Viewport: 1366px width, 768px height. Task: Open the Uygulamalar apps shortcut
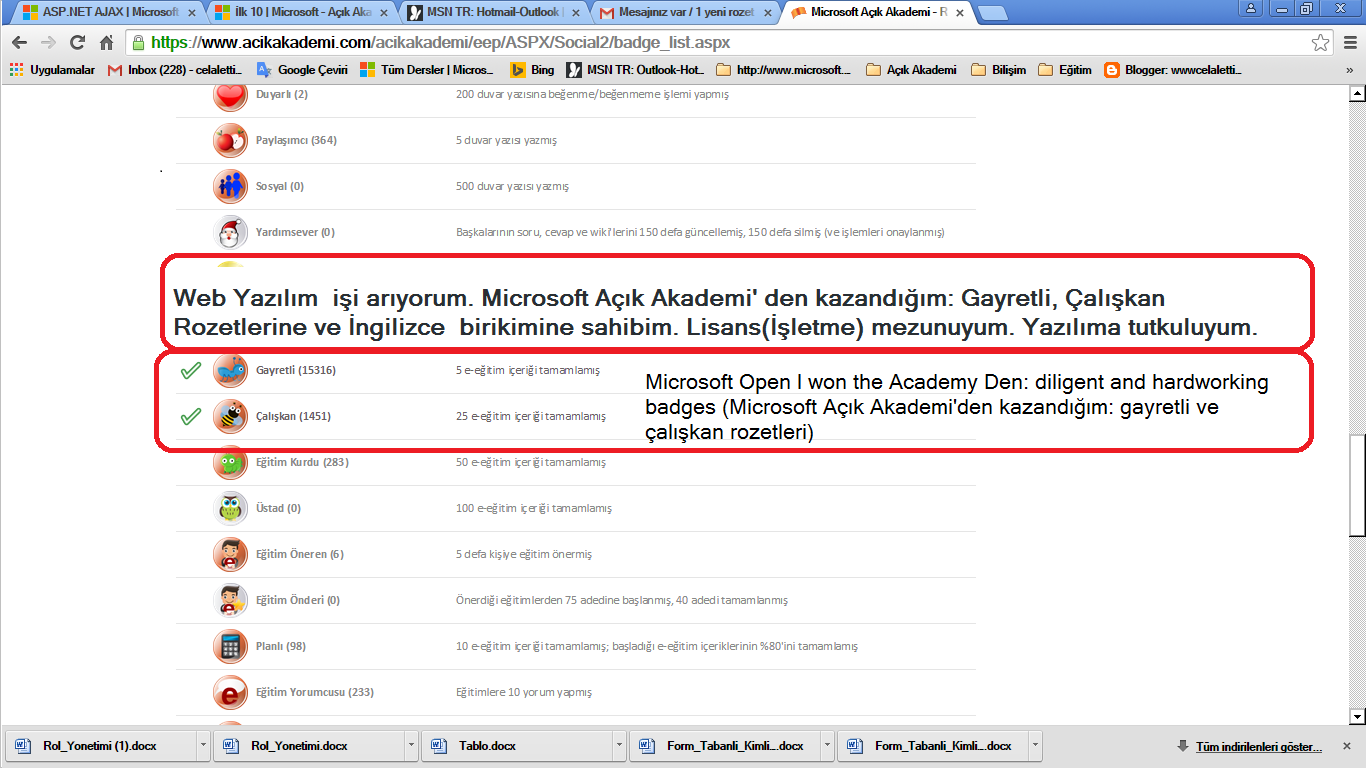[52, 70]
